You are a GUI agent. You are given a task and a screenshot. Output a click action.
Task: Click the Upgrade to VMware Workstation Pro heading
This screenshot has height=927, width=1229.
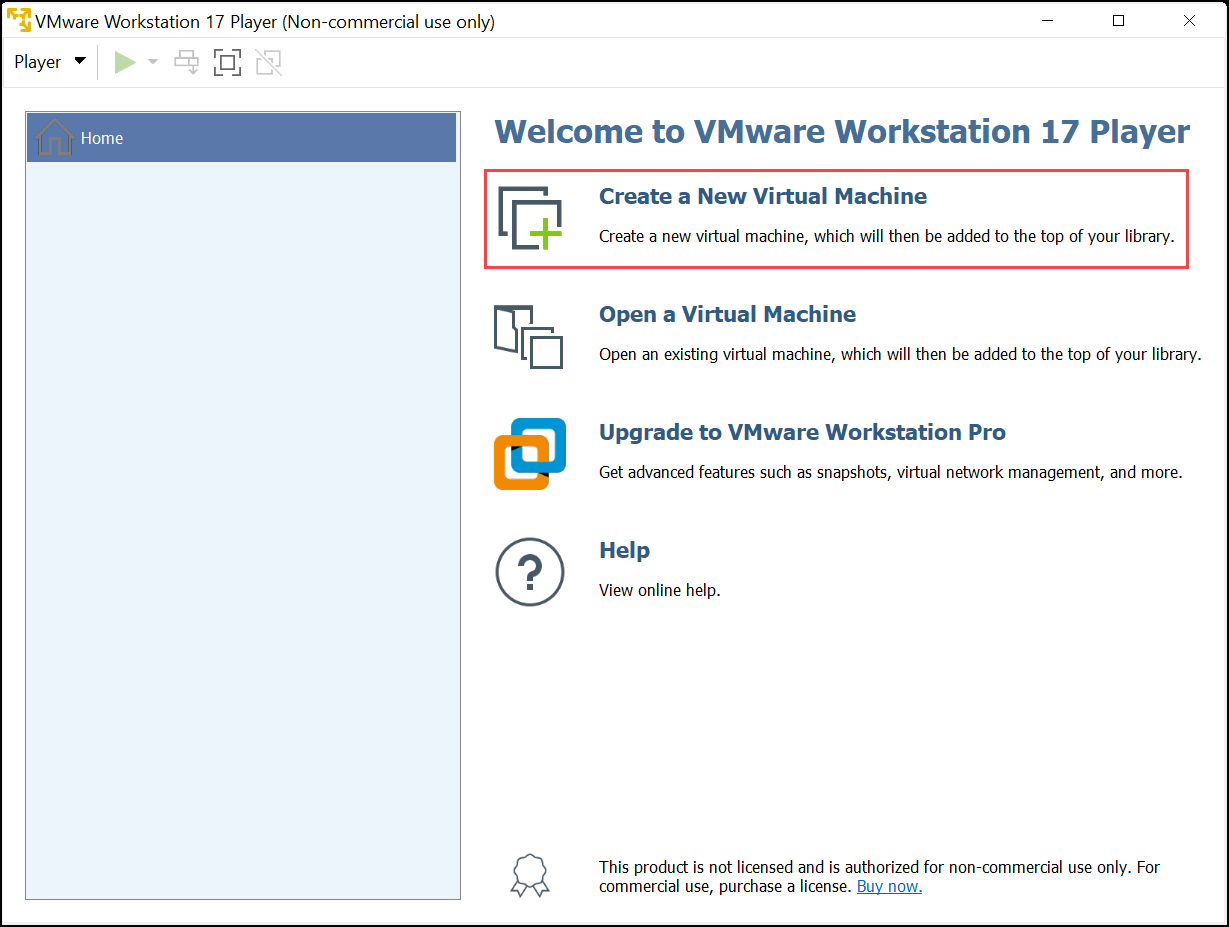click(x=802, y=433)
